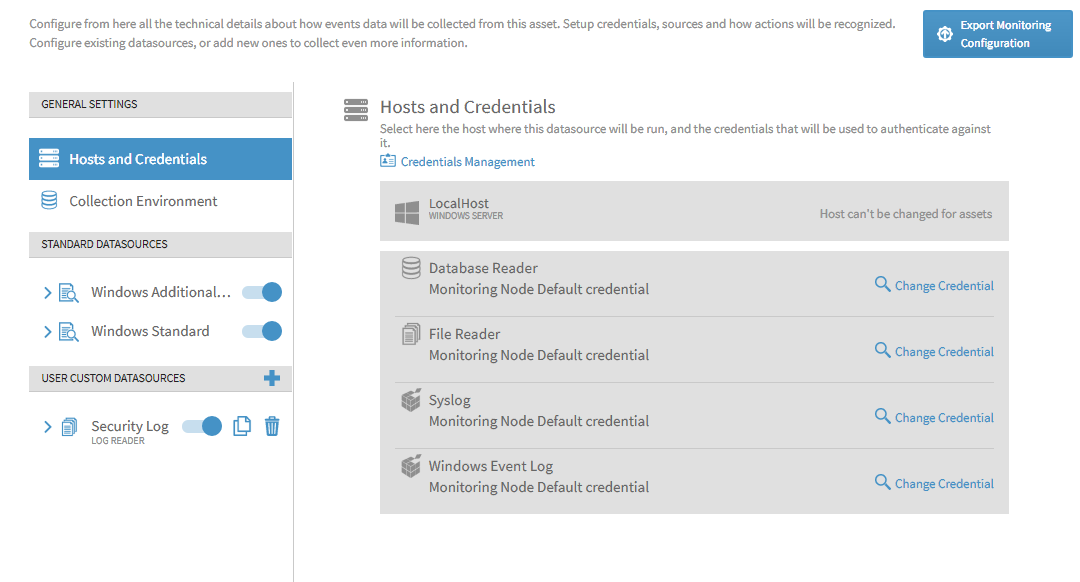Toggle the Security Log datasource switch
The image size is (1080, 582).
[x=202, y=426]
